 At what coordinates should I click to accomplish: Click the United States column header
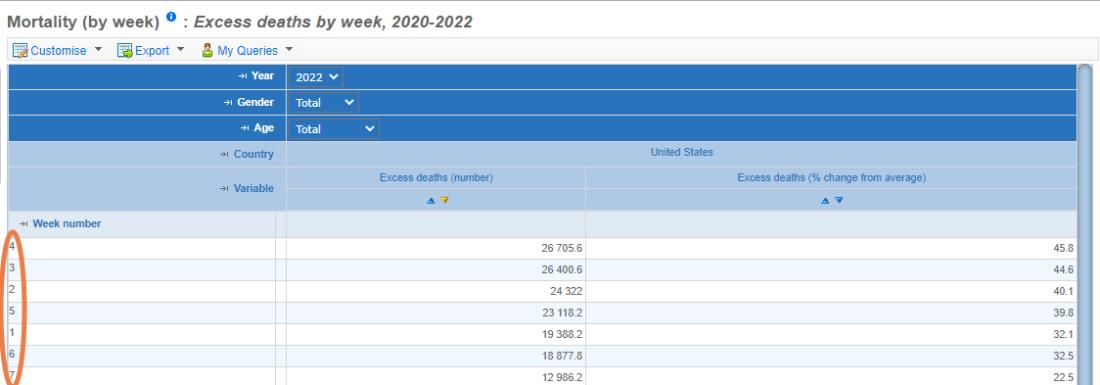pyautogui.click(x=681, y=152)
